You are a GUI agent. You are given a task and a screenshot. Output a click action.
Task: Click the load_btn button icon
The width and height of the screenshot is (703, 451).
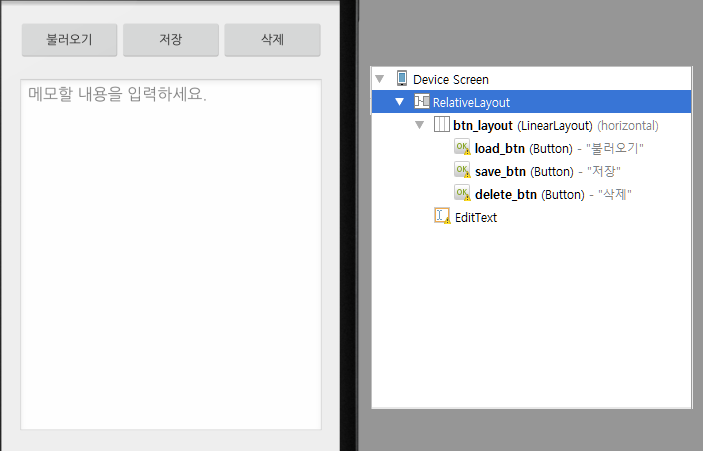point(462,147)
